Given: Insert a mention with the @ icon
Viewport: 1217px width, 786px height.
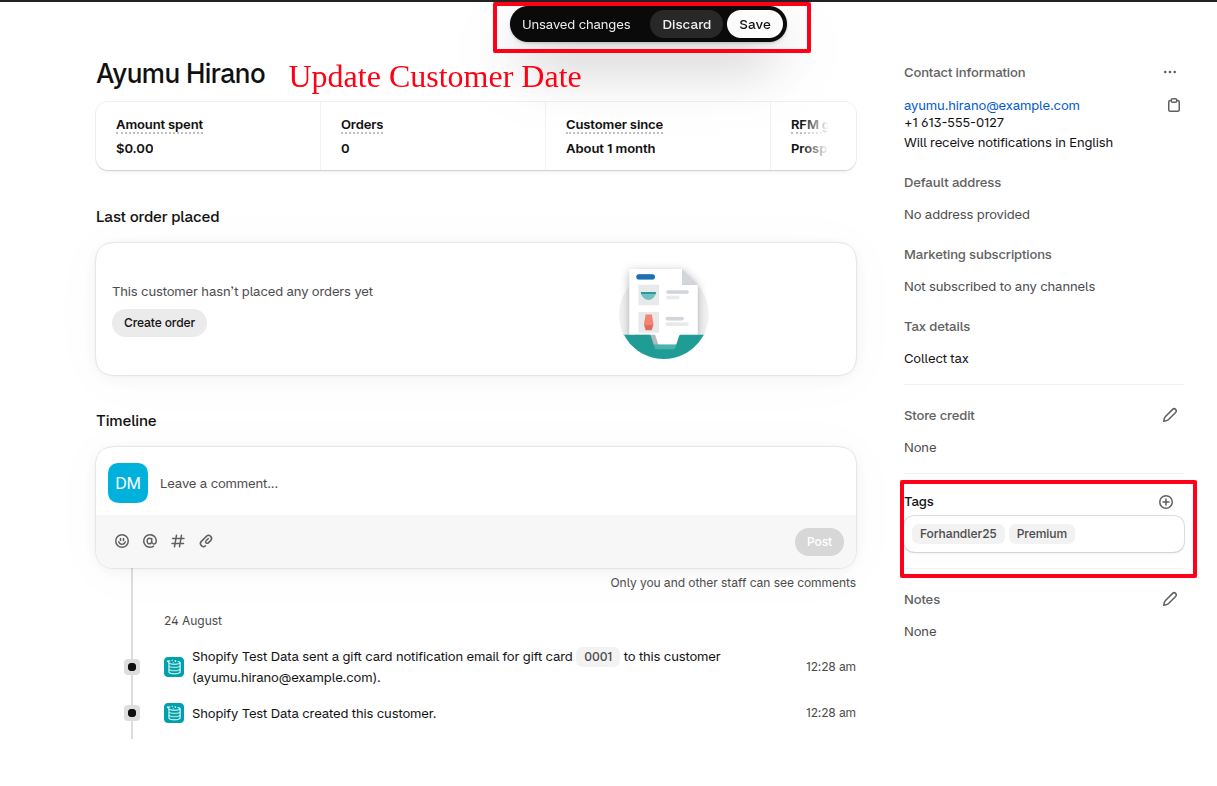Looking at the screenshot, I should pos(150,541).
